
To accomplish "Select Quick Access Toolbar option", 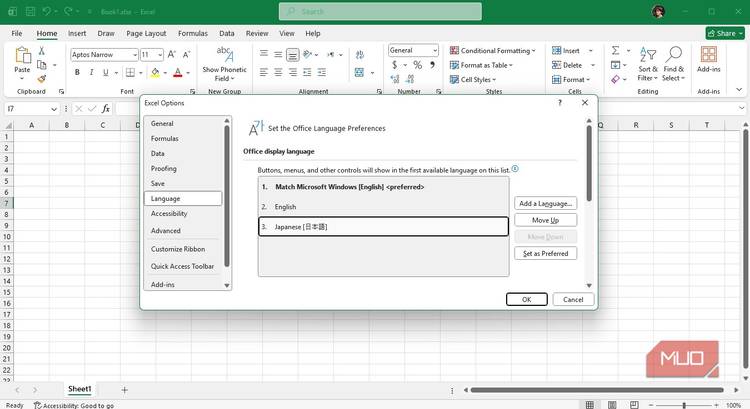I will click(182, 266).
